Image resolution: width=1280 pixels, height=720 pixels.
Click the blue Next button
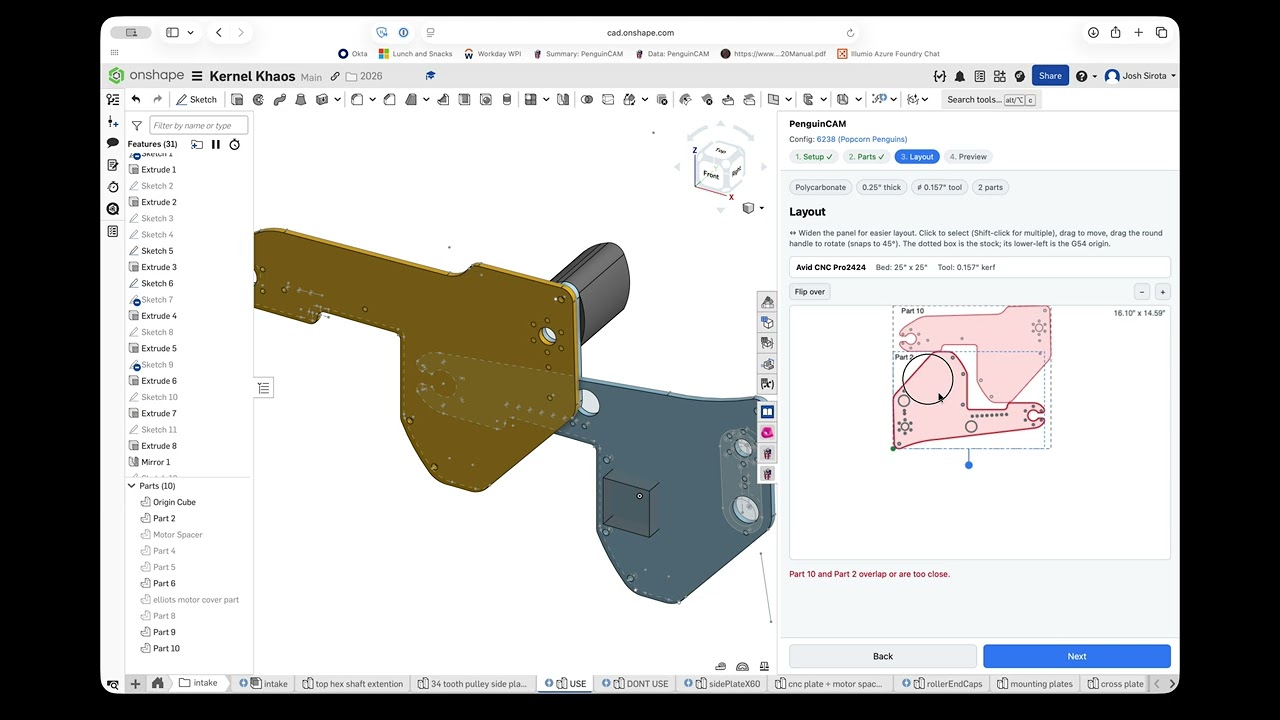[x=1077, y=656]
